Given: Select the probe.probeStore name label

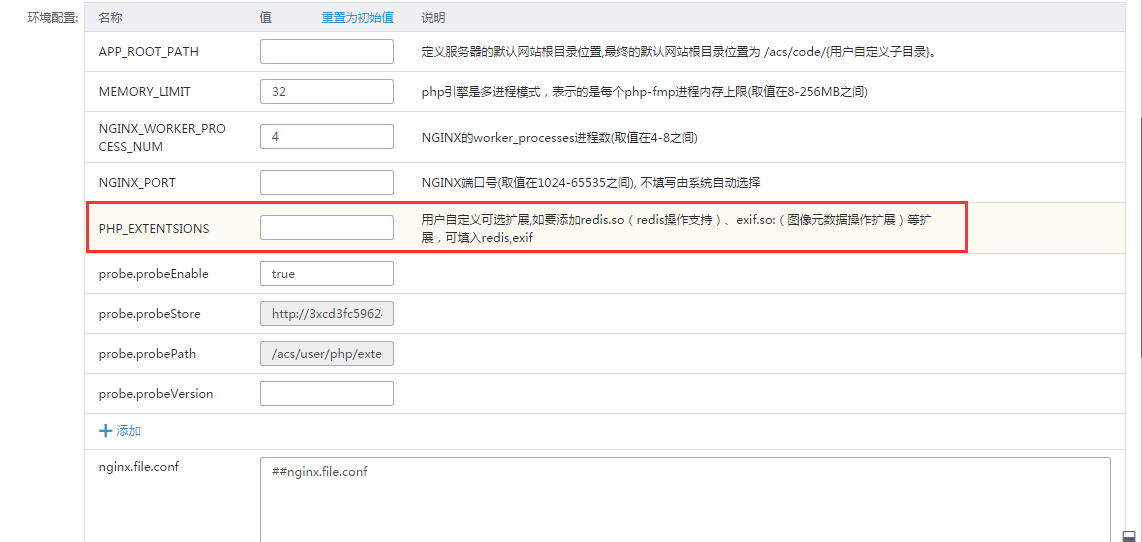Looking at the screenshot, I should click(x=149, y=314).
